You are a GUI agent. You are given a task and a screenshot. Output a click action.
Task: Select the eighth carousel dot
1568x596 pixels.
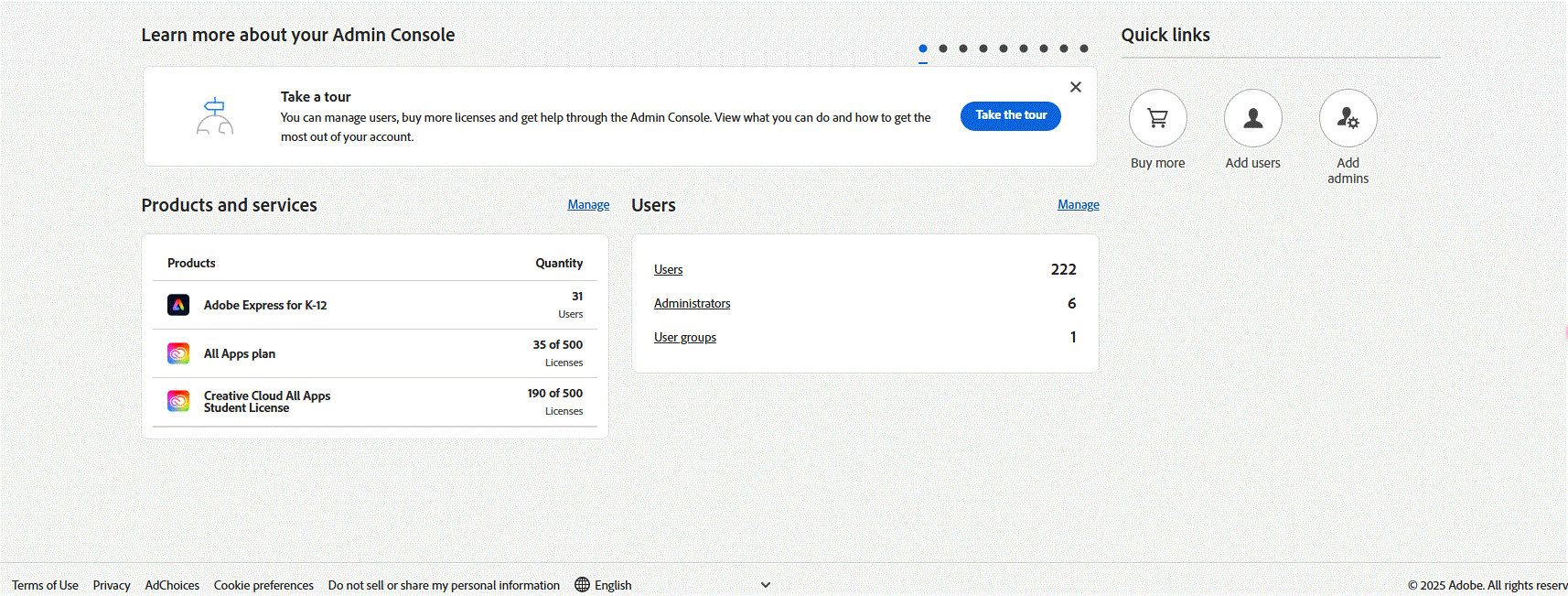1064,49
